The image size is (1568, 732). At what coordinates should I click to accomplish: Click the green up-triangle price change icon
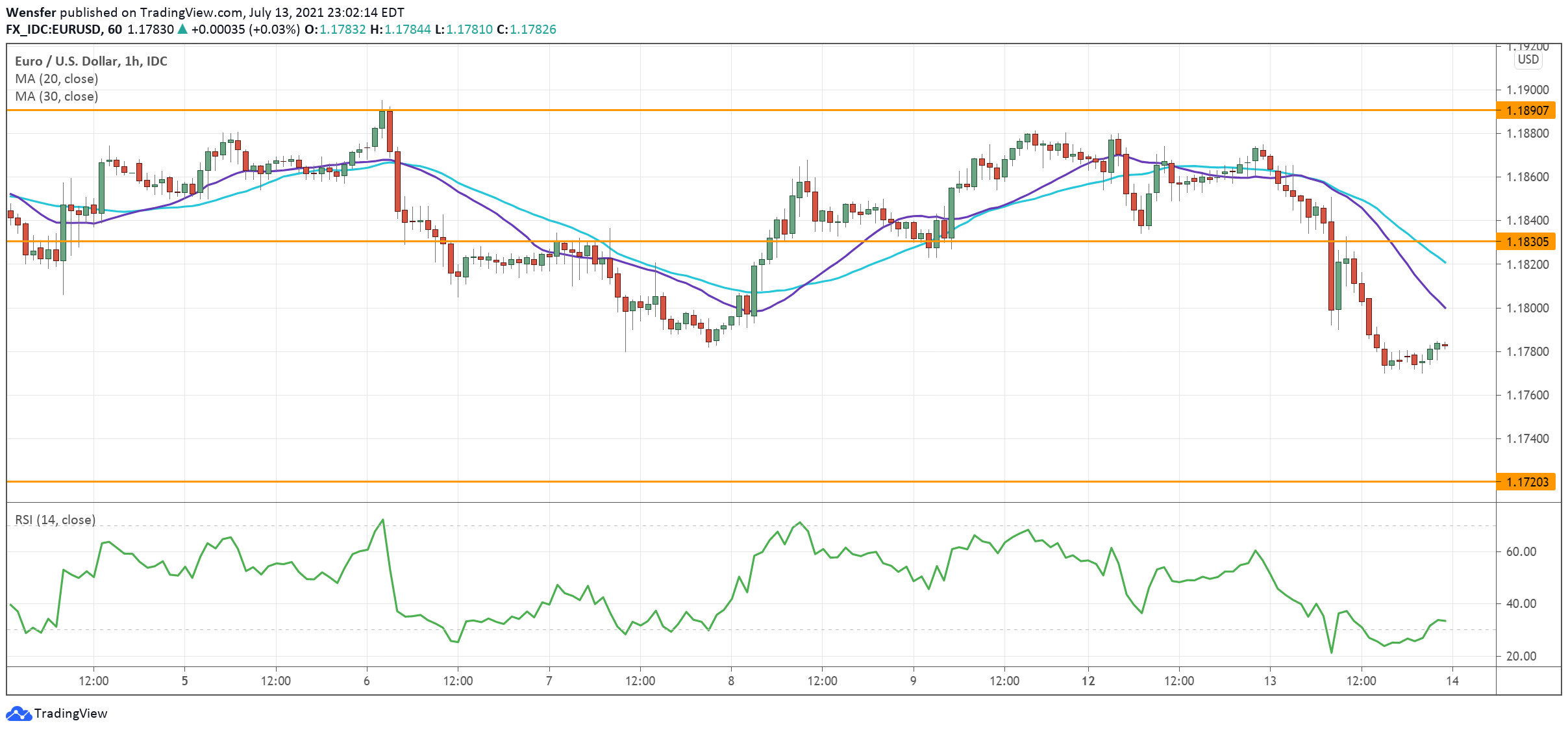pos(182,29)
